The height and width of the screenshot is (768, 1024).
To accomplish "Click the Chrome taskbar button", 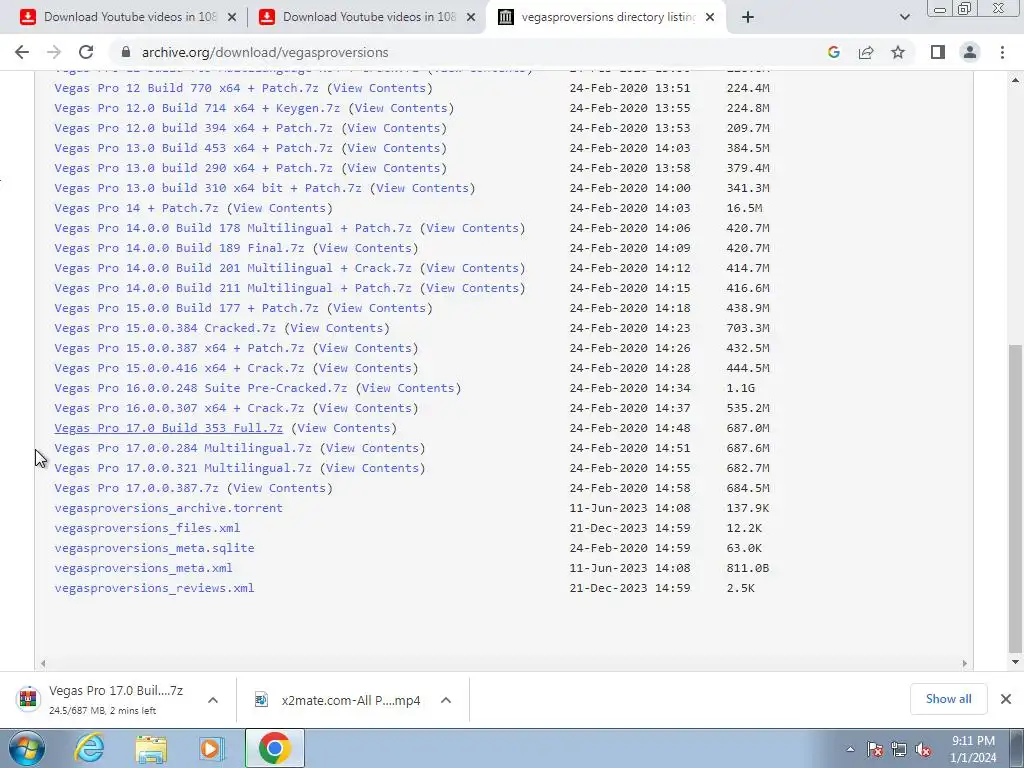I will point(274,748).
